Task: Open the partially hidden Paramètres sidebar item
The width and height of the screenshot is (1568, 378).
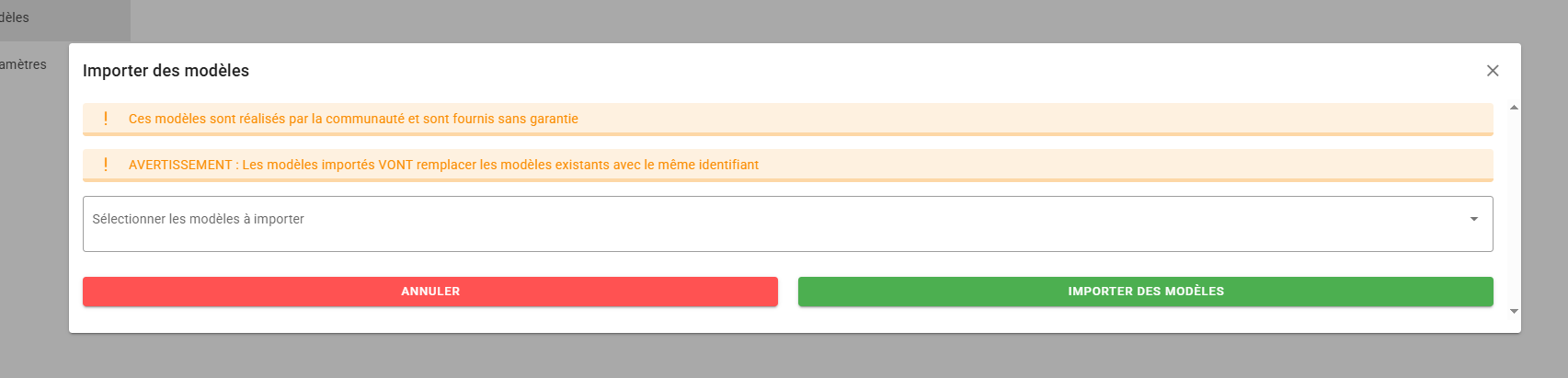Action: 23,64
